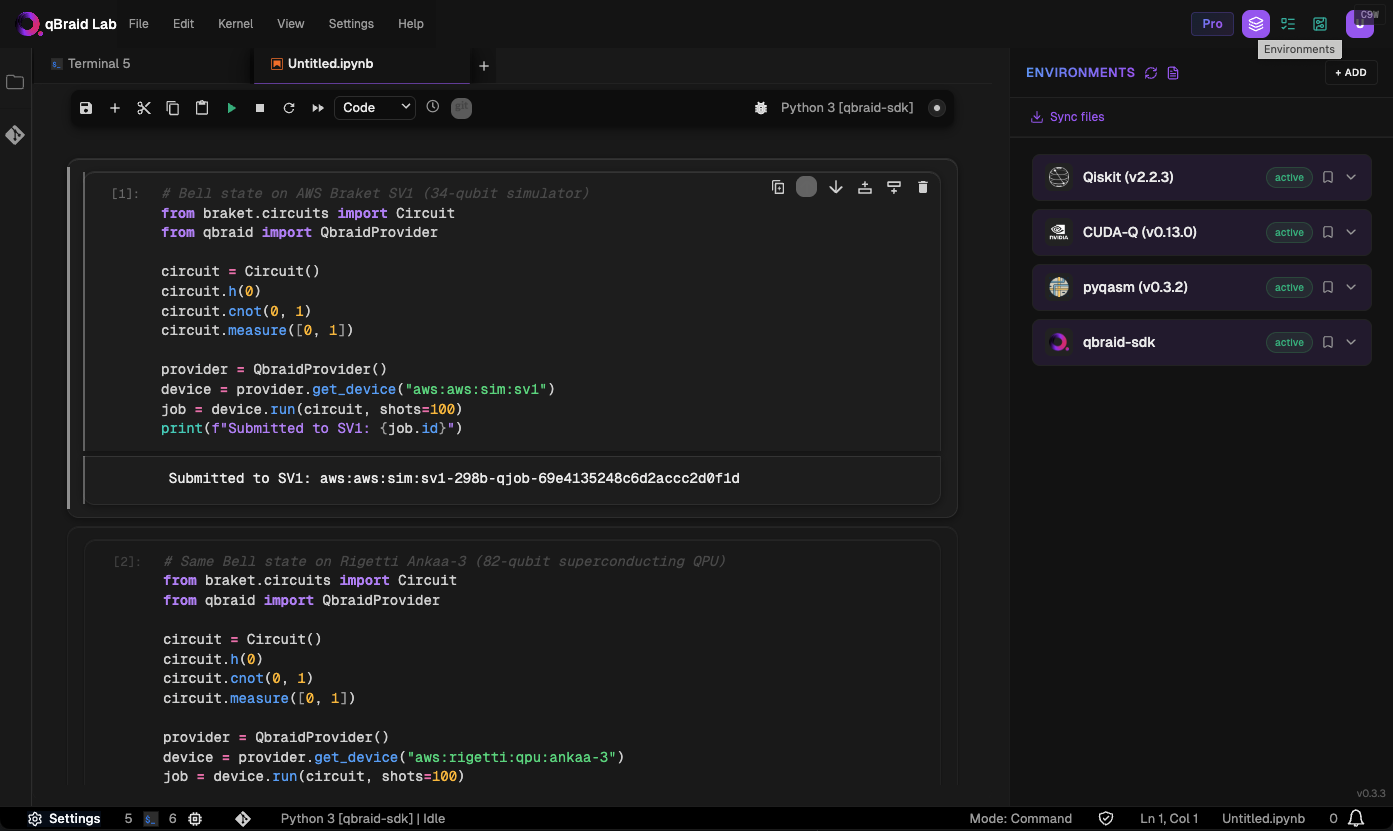Image resolution: width=1393 pixels, height=831 pixels.
Task: Click the active badge on pyqasm environment
Action: [x=1289, y=287]
